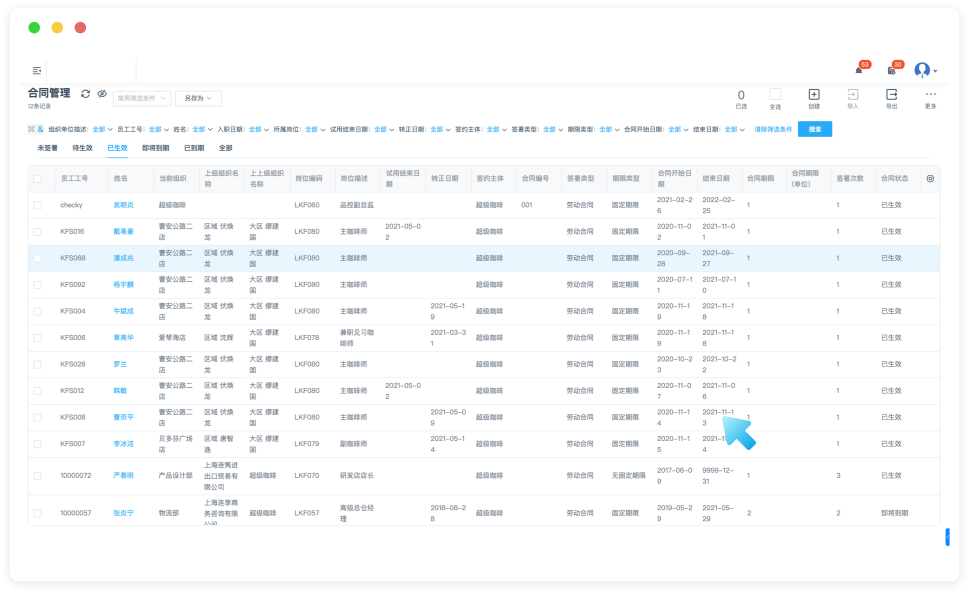Open table column settings gear icon
This screenshot has height=593, width=969.
coord(930,178)
